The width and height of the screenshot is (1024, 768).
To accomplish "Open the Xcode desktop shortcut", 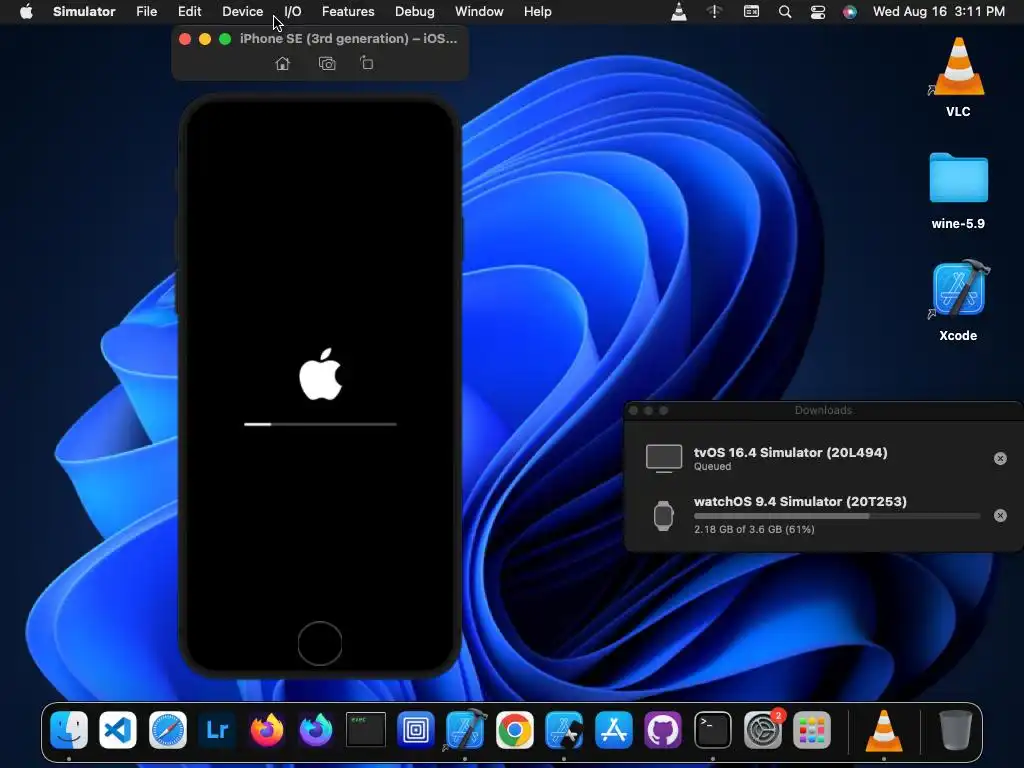I will (x=958, y=300).
